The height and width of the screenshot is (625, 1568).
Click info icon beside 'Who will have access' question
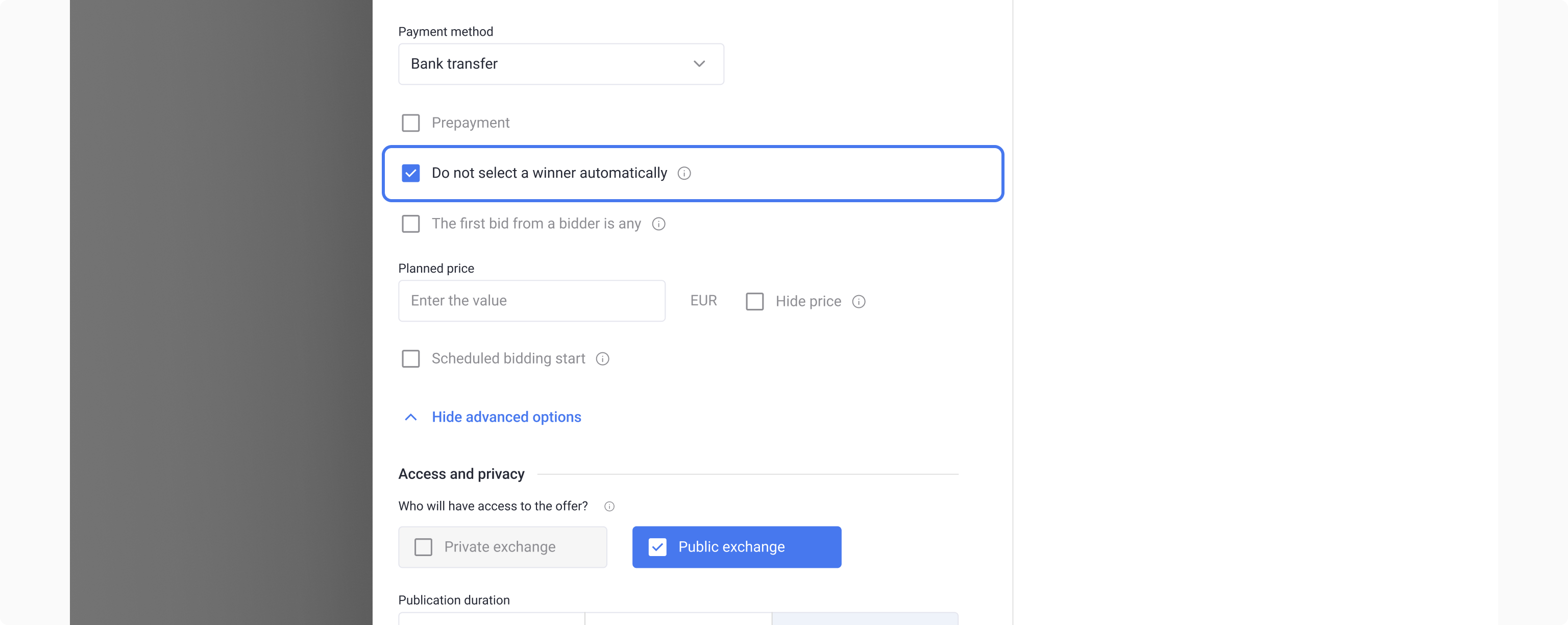[609, 506]
